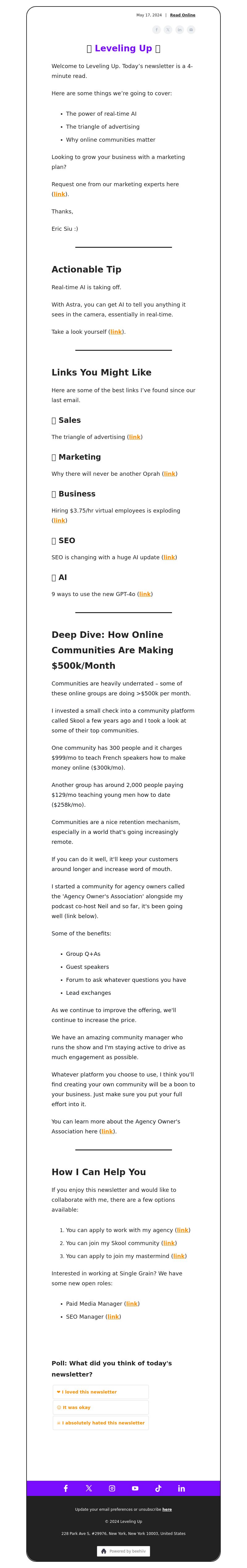Image resolution: width=247 pixels, height=1568 pixels.
Task: Share newsletter via the email icon
Action: 191,30
